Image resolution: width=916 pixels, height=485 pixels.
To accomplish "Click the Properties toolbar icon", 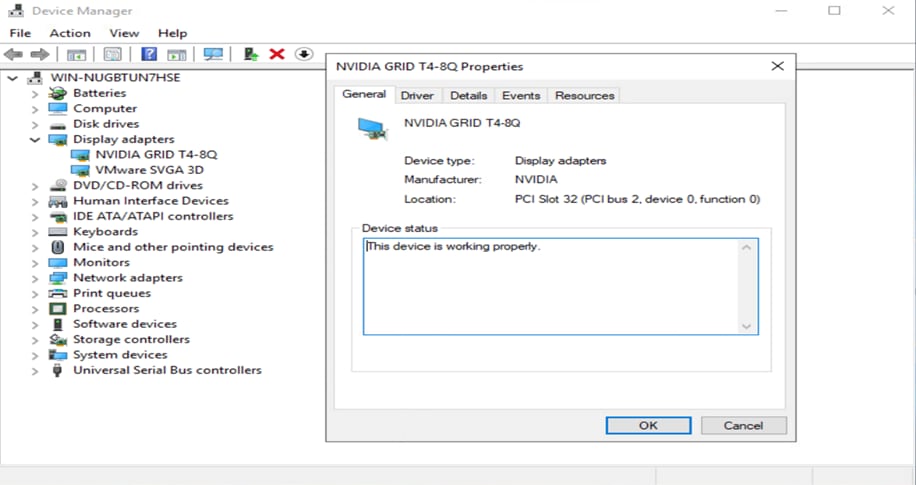I will point(112,54).
